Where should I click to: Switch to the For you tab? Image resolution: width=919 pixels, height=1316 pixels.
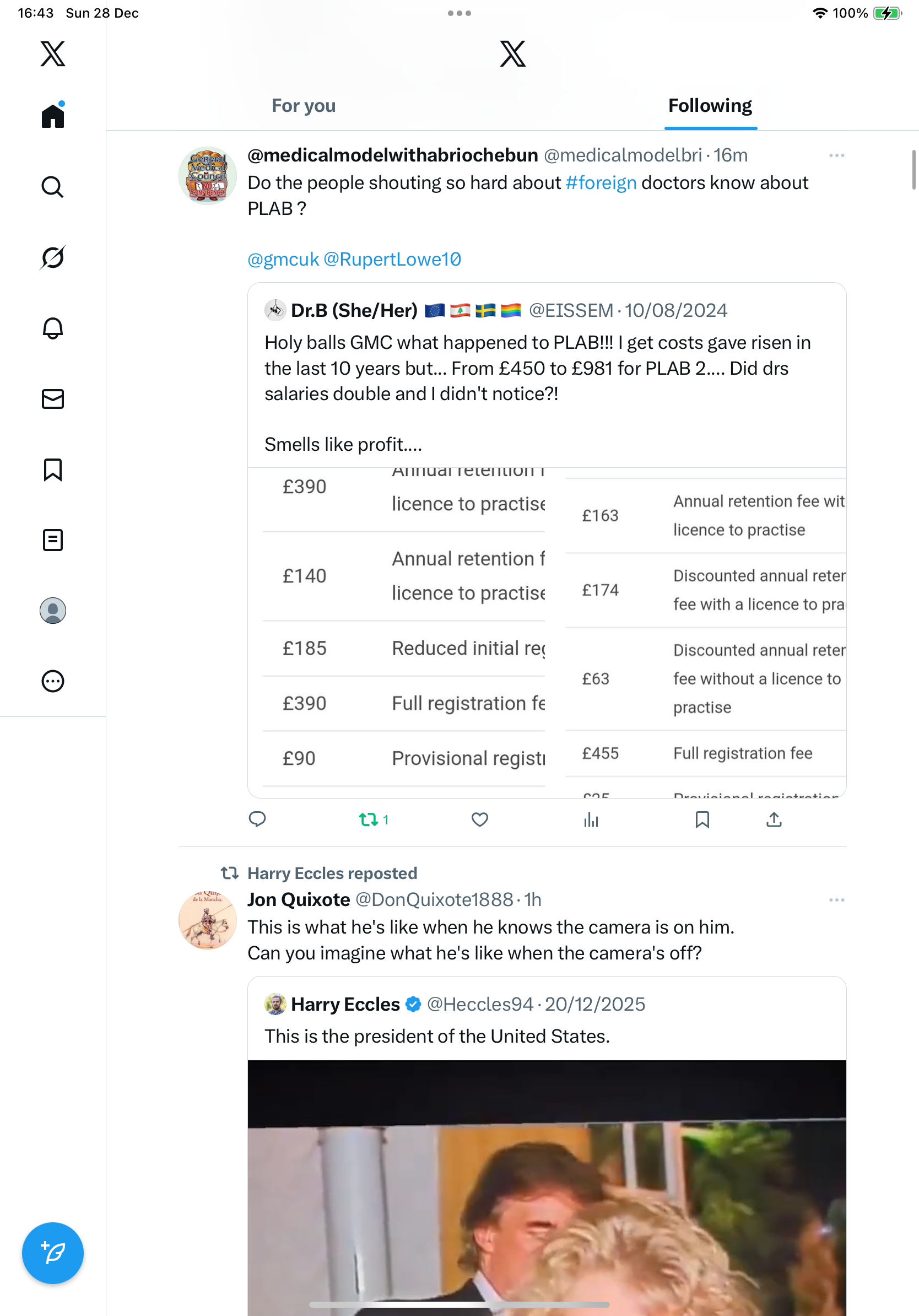(x=304, y=105)
